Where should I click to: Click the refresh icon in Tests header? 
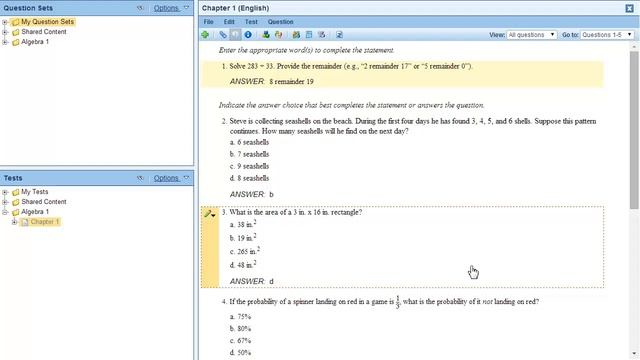point(140,178)
